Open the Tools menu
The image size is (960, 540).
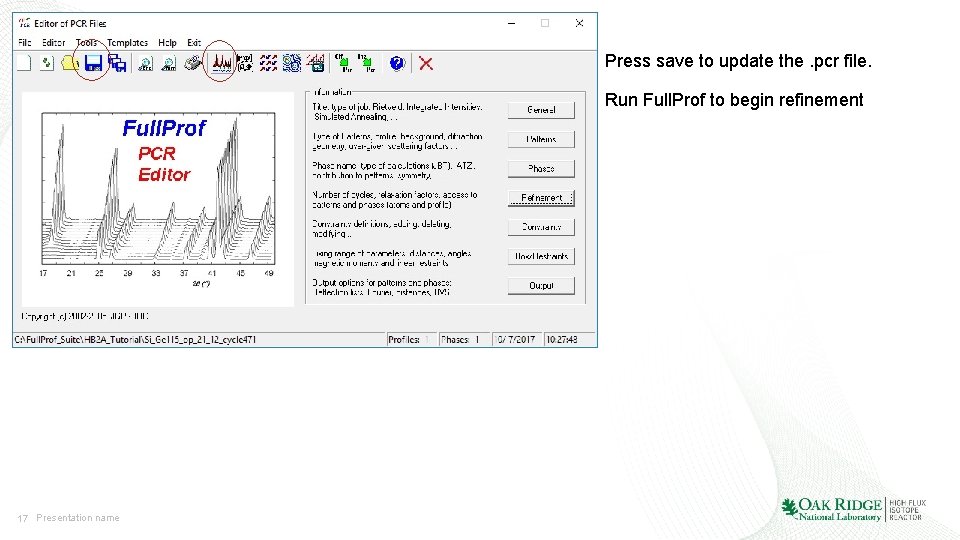coord(86,43)
